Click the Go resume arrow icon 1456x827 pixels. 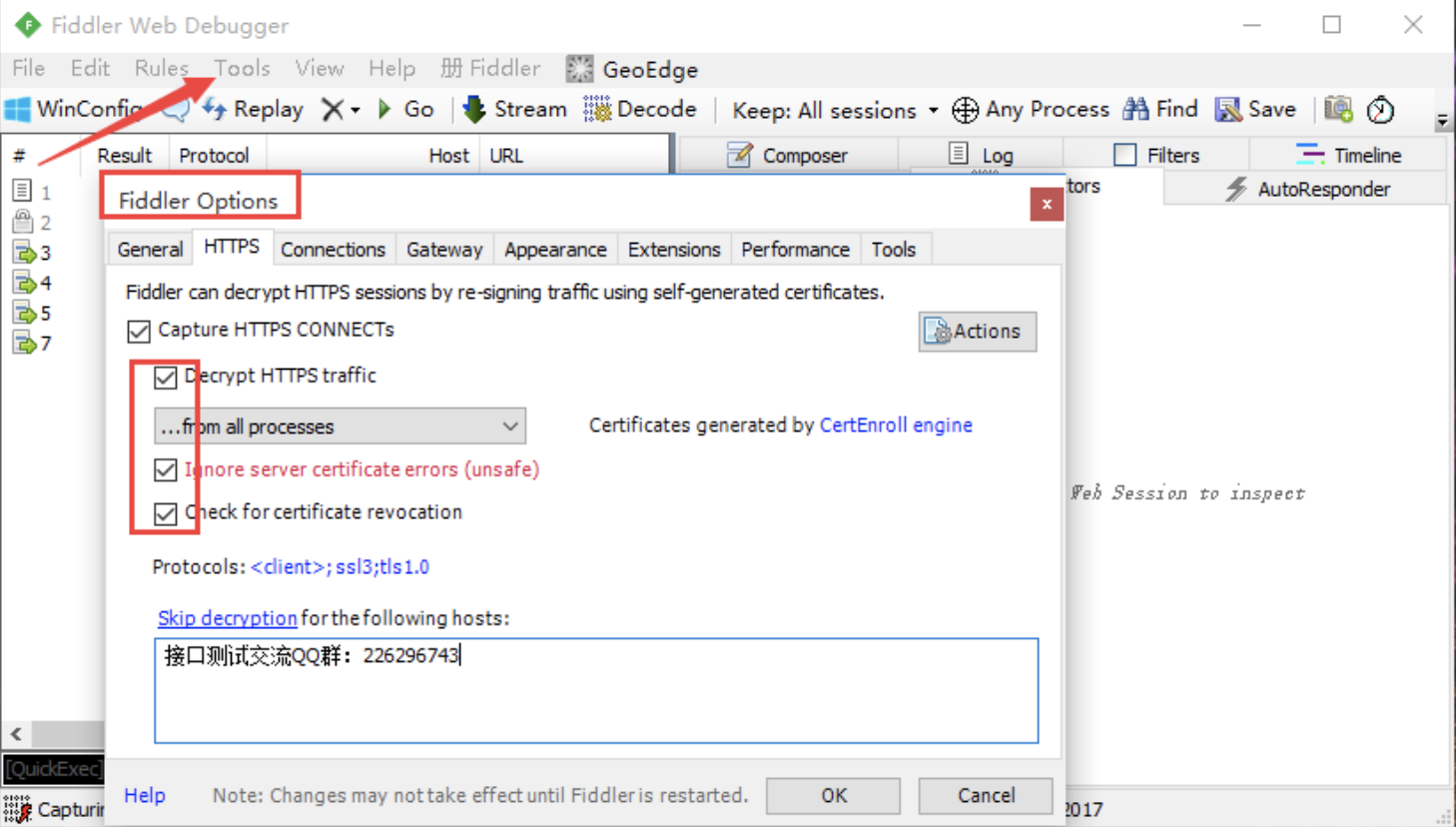(385, 110)
